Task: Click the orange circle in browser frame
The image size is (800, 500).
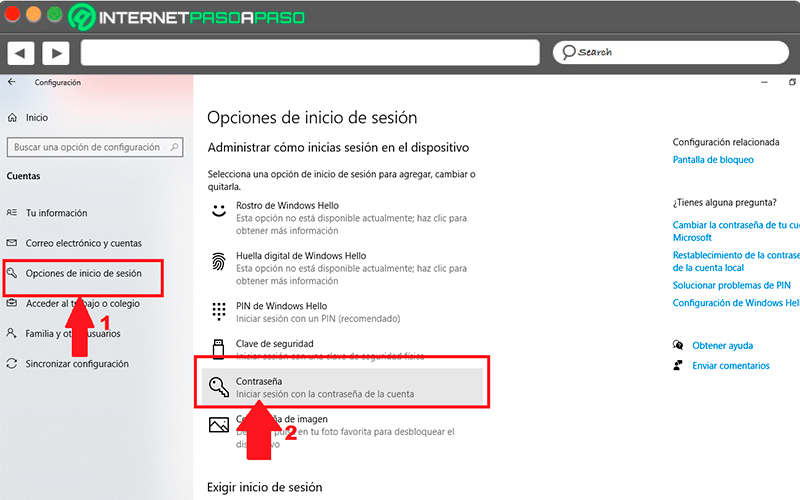Action: point(34,14)
